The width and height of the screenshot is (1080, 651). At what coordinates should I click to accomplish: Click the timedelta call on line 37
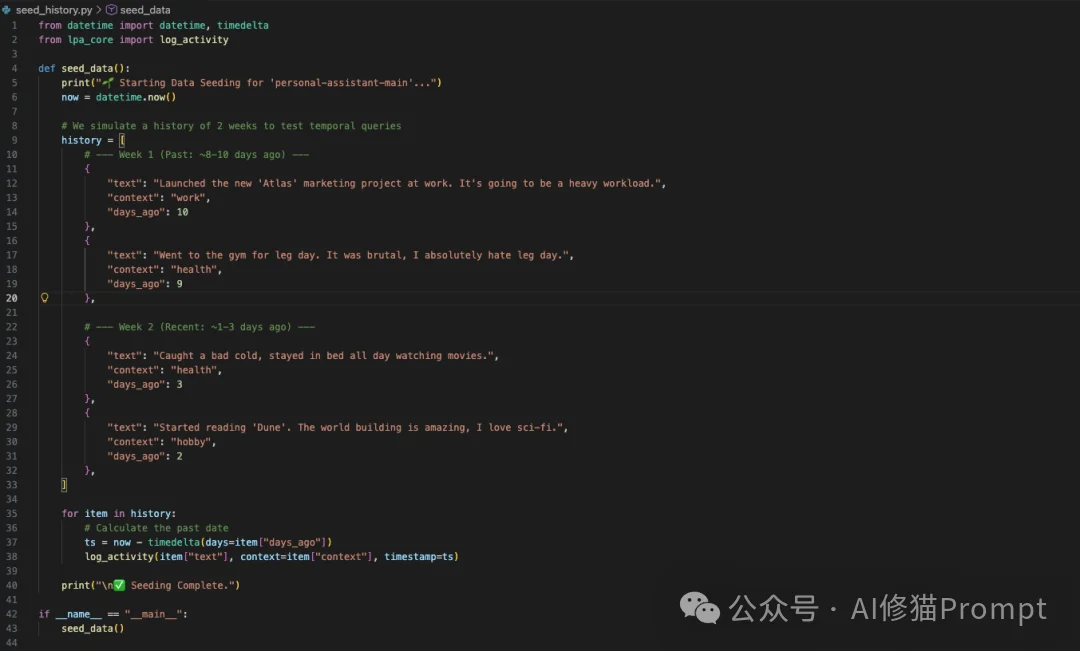tap(171, 542)
